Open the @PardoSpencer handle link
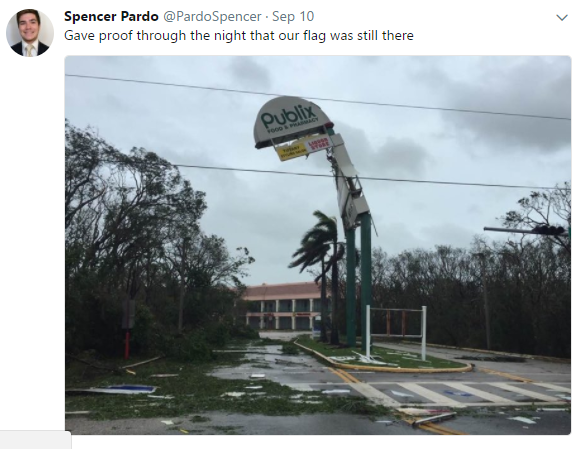 coord(212,17)
